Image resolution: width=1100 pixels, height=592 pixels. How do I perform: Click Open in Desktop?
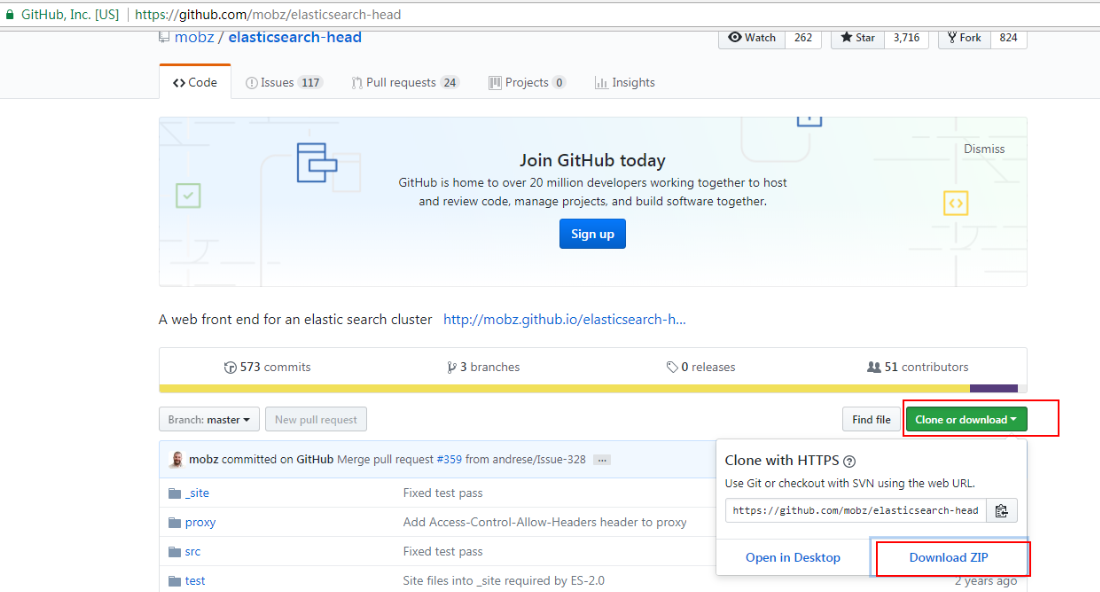[x=793, y=558]
